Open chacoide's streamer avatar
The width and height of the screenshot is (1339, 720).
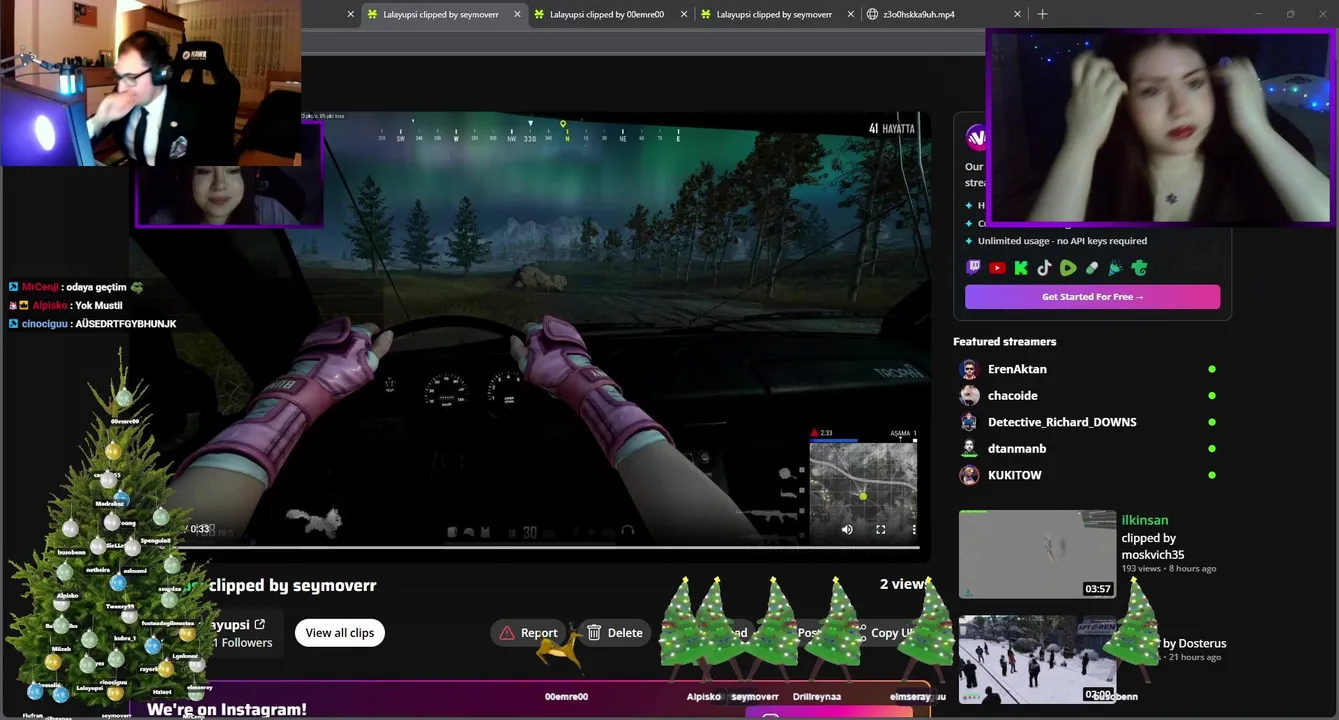[969, 396]
